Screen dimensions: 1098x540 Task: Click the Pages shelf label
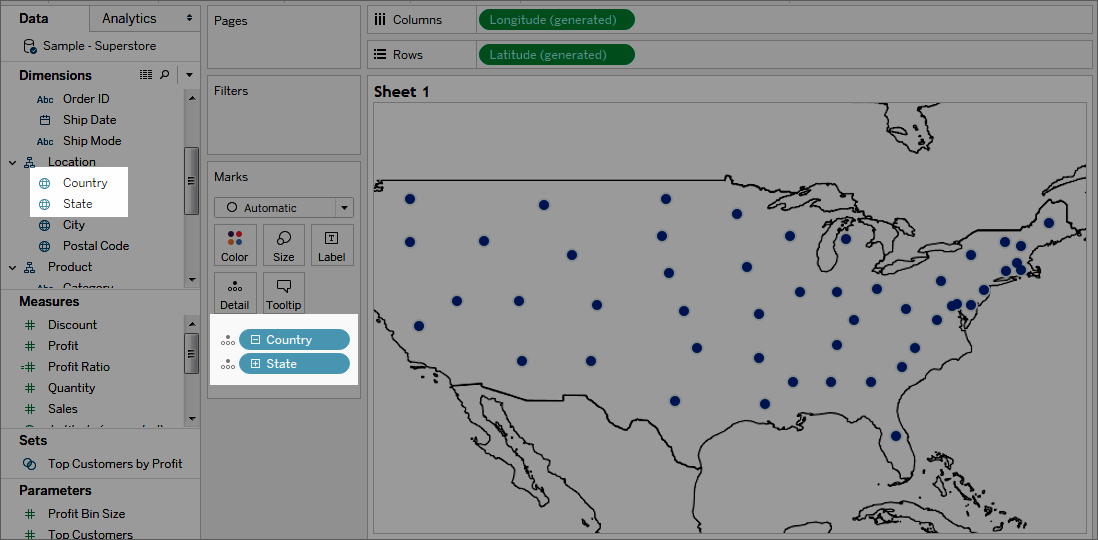tap(230, 21)
